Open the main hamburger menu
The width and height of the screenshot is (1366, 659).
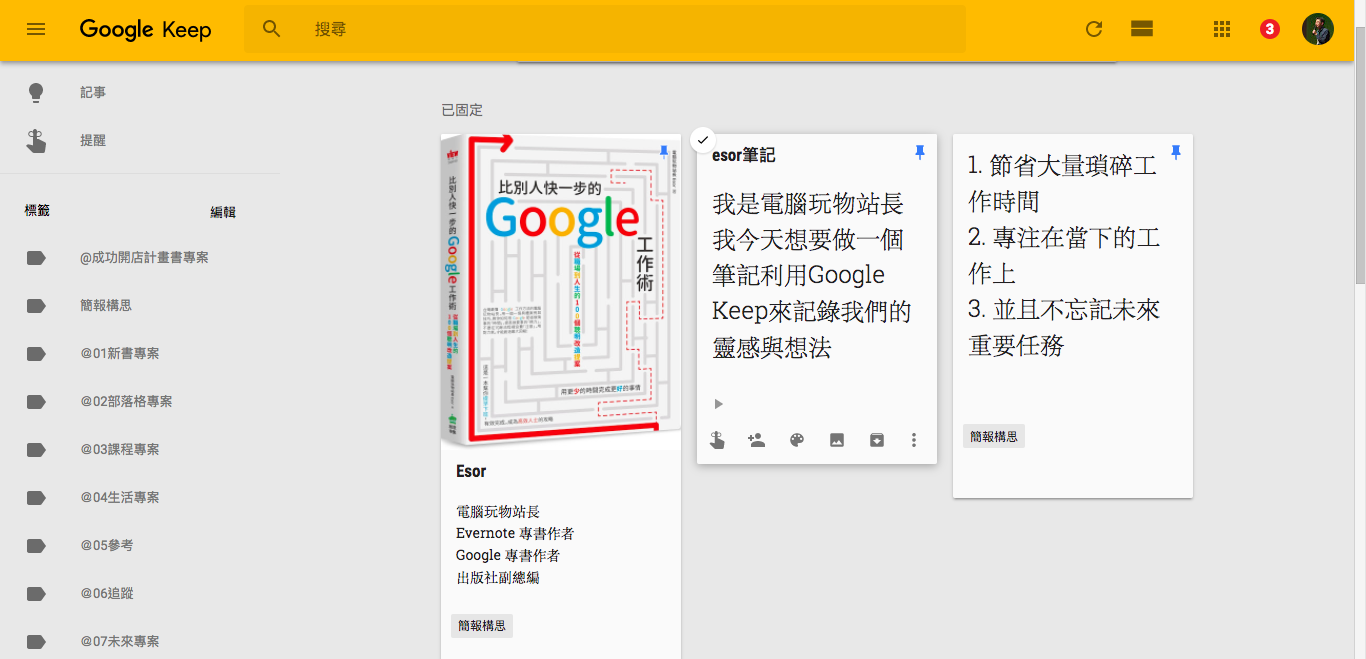click(36, 29)
